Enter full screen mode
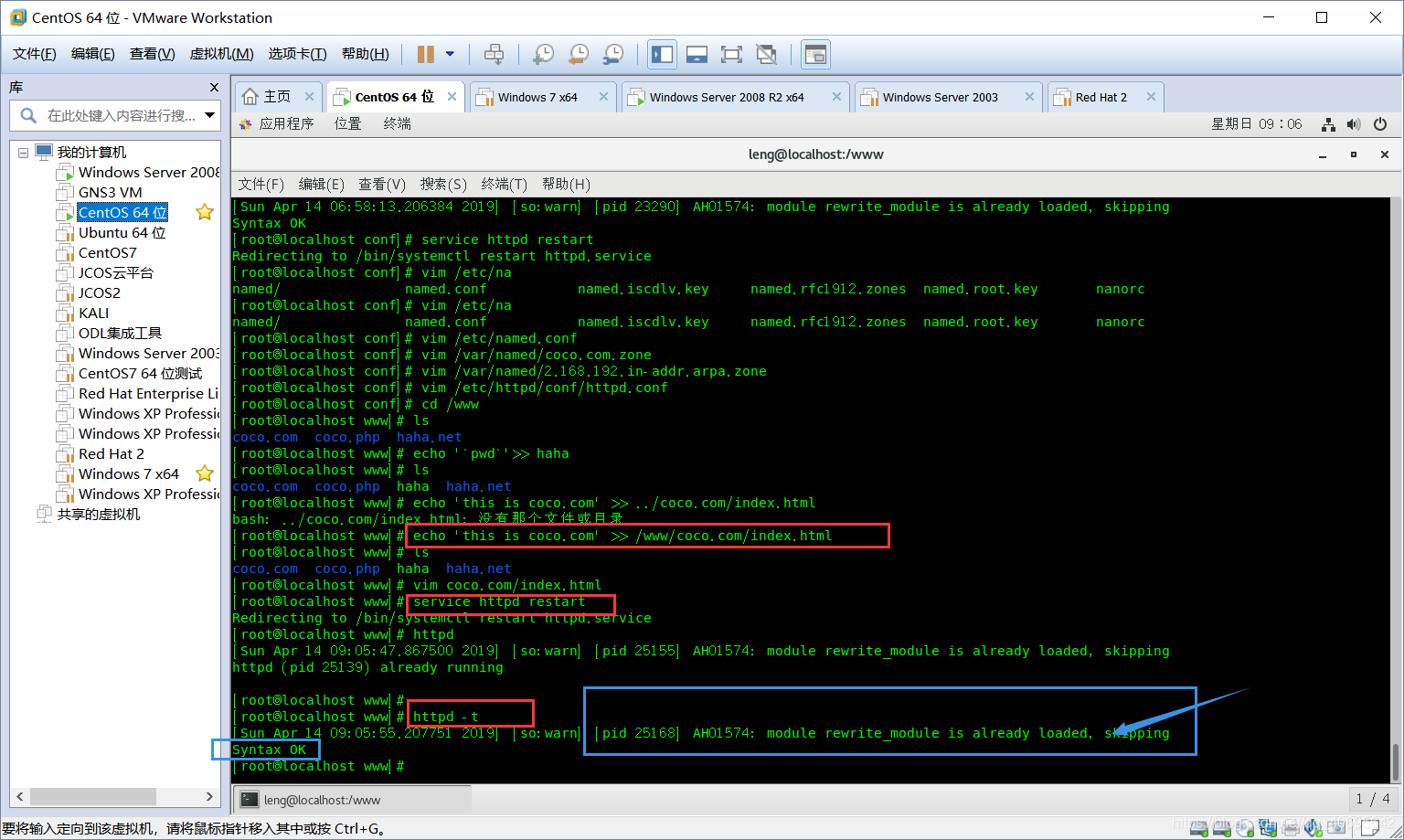Viewport: 1404px width, 840px height. [731, 54]
